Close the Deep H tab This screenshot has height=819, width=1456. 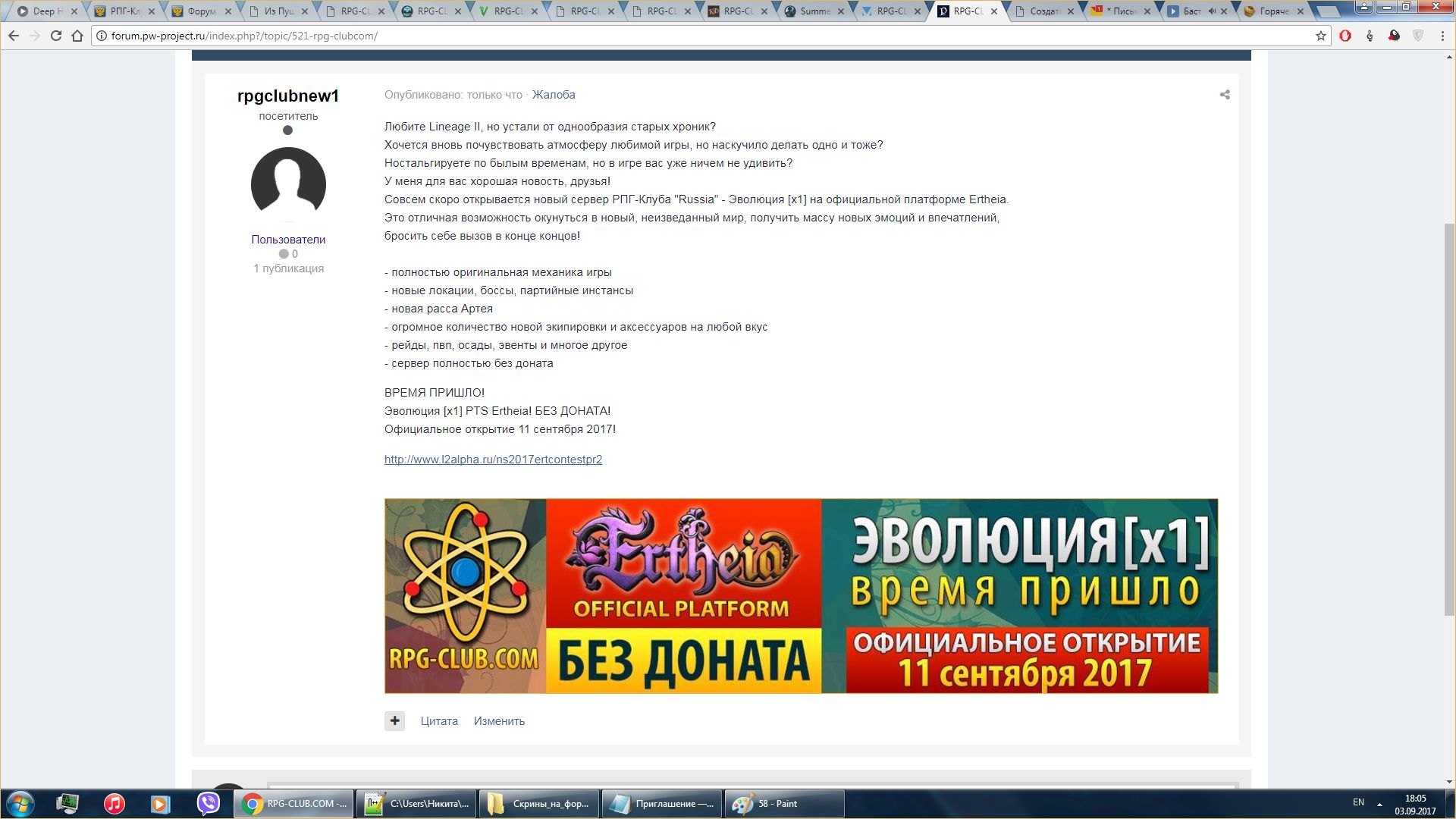pos(74,11)
